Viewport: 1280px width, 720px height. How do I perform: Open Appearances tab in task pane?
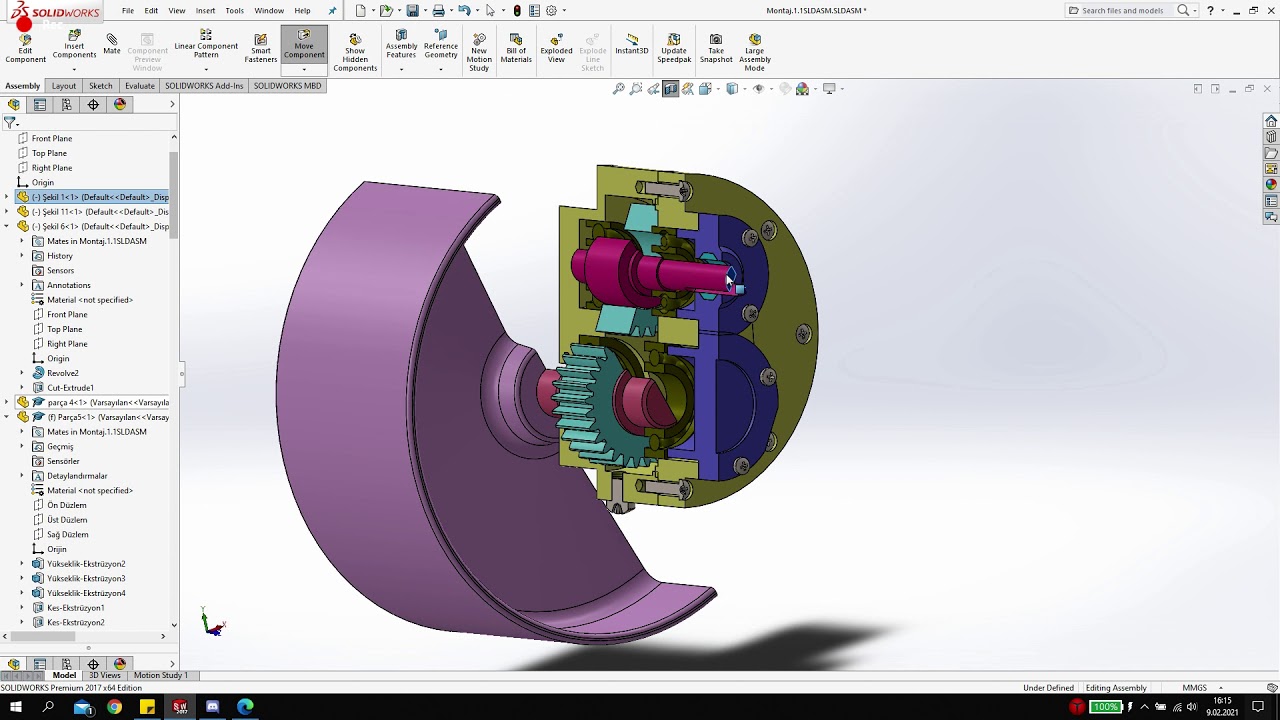[x=1271, y=185]
